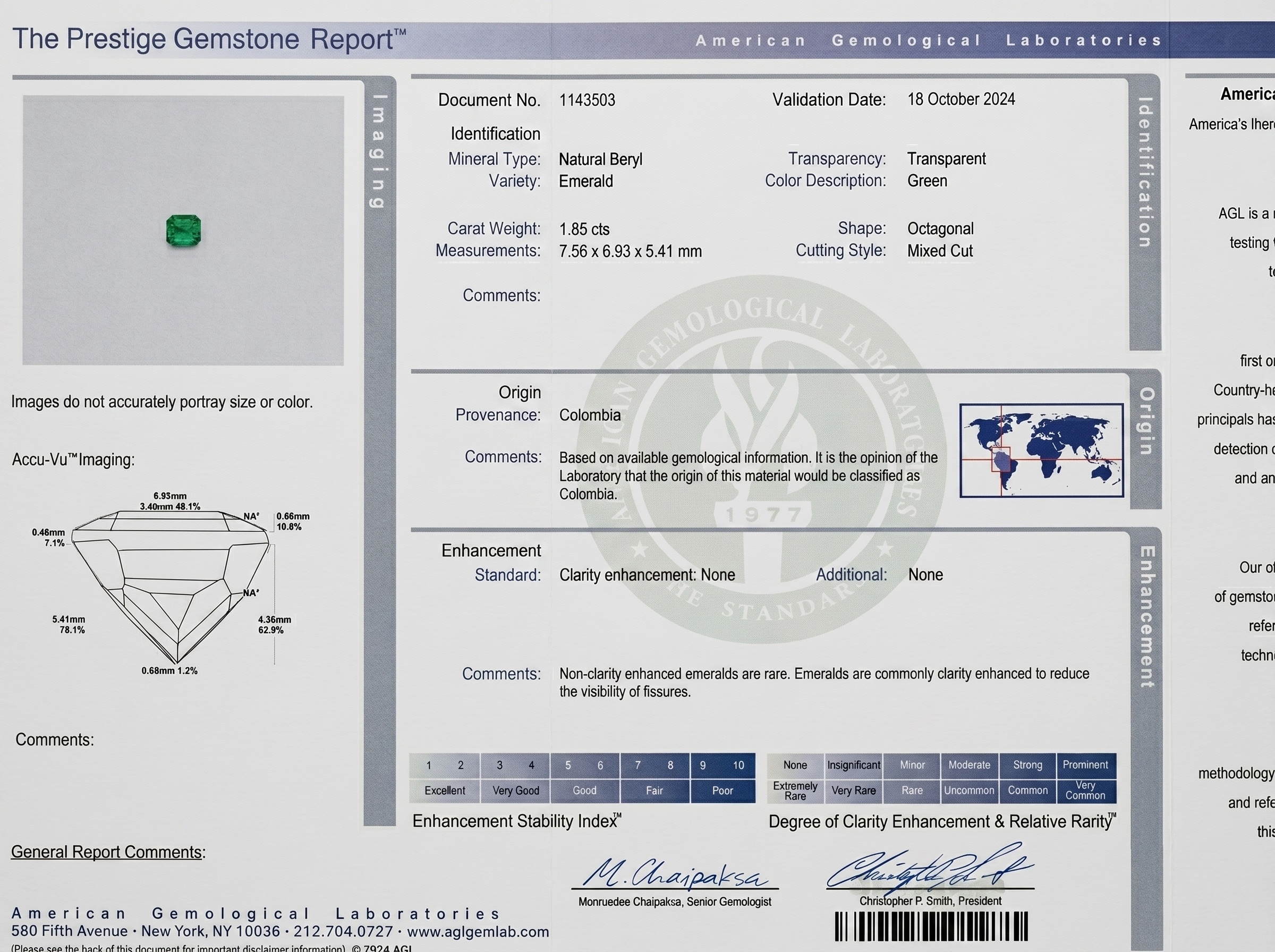1275x952 pixels.
Task: Click the vertical Origin section tab
Action: (1146, 439)
